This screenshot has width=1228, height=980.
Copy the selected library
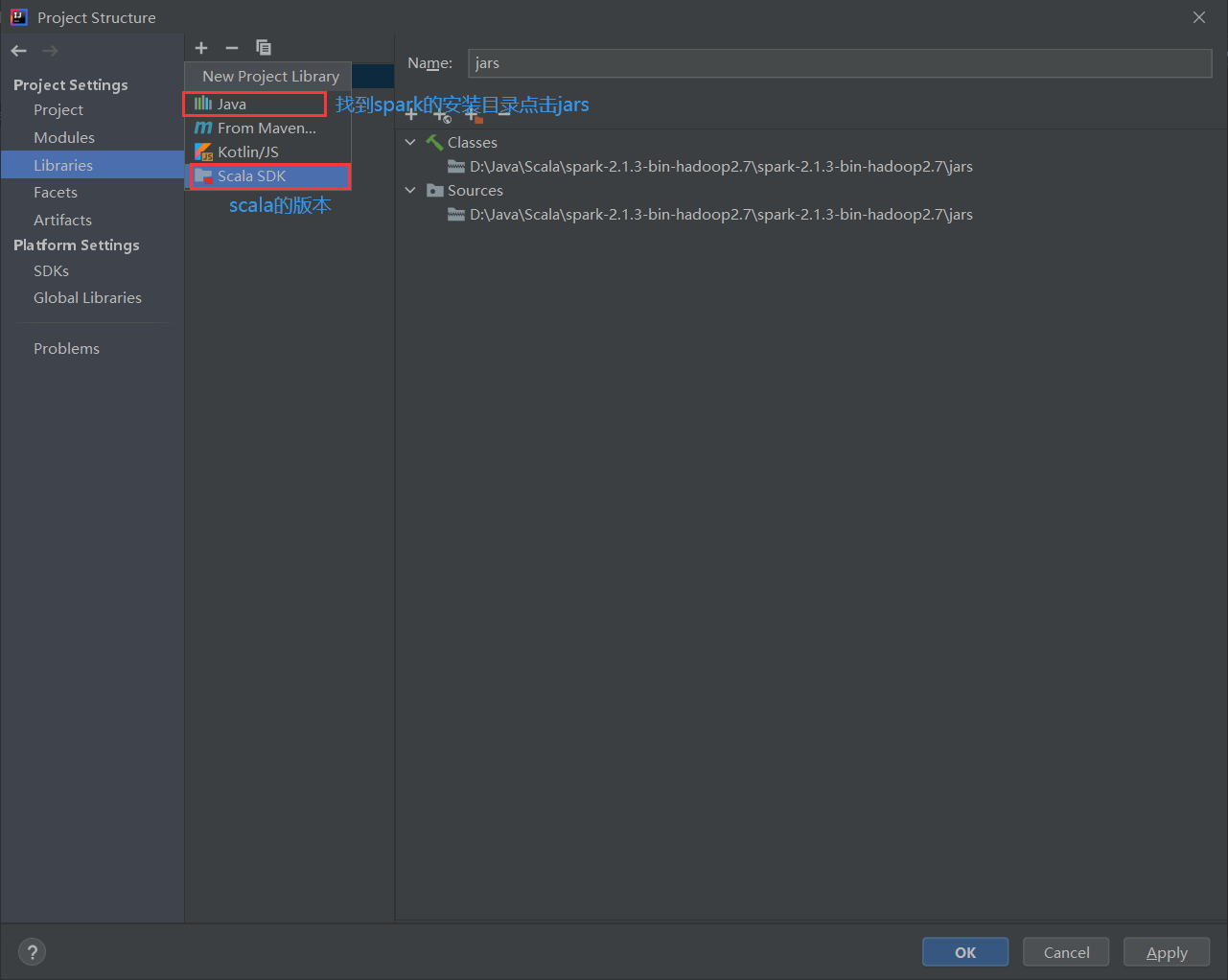point(264,48)
